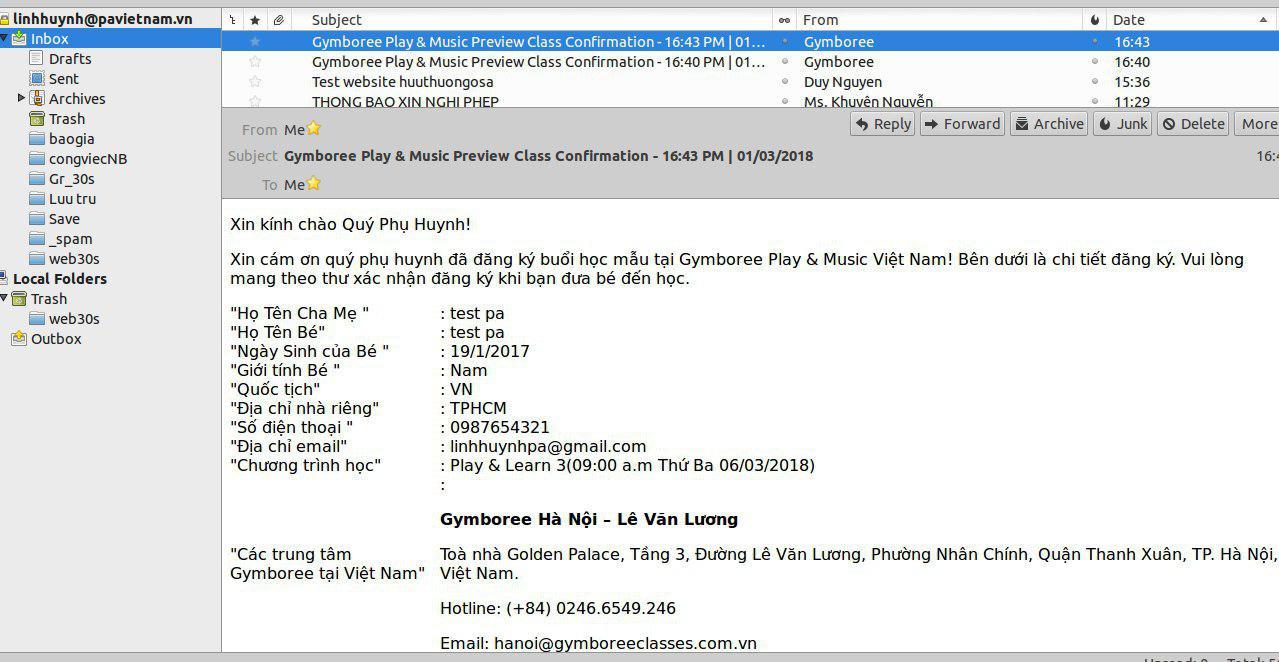Click the Play & Learn 3 class schedule line

tap(632, 465)
